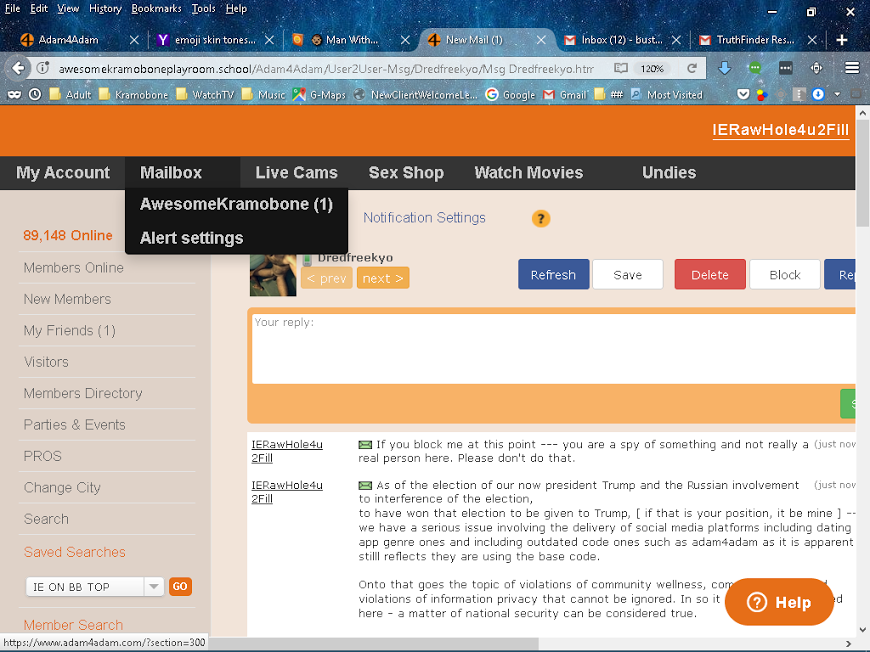Open the Firefox hamburger menu
870x652 pixels.
coord(852,68)
